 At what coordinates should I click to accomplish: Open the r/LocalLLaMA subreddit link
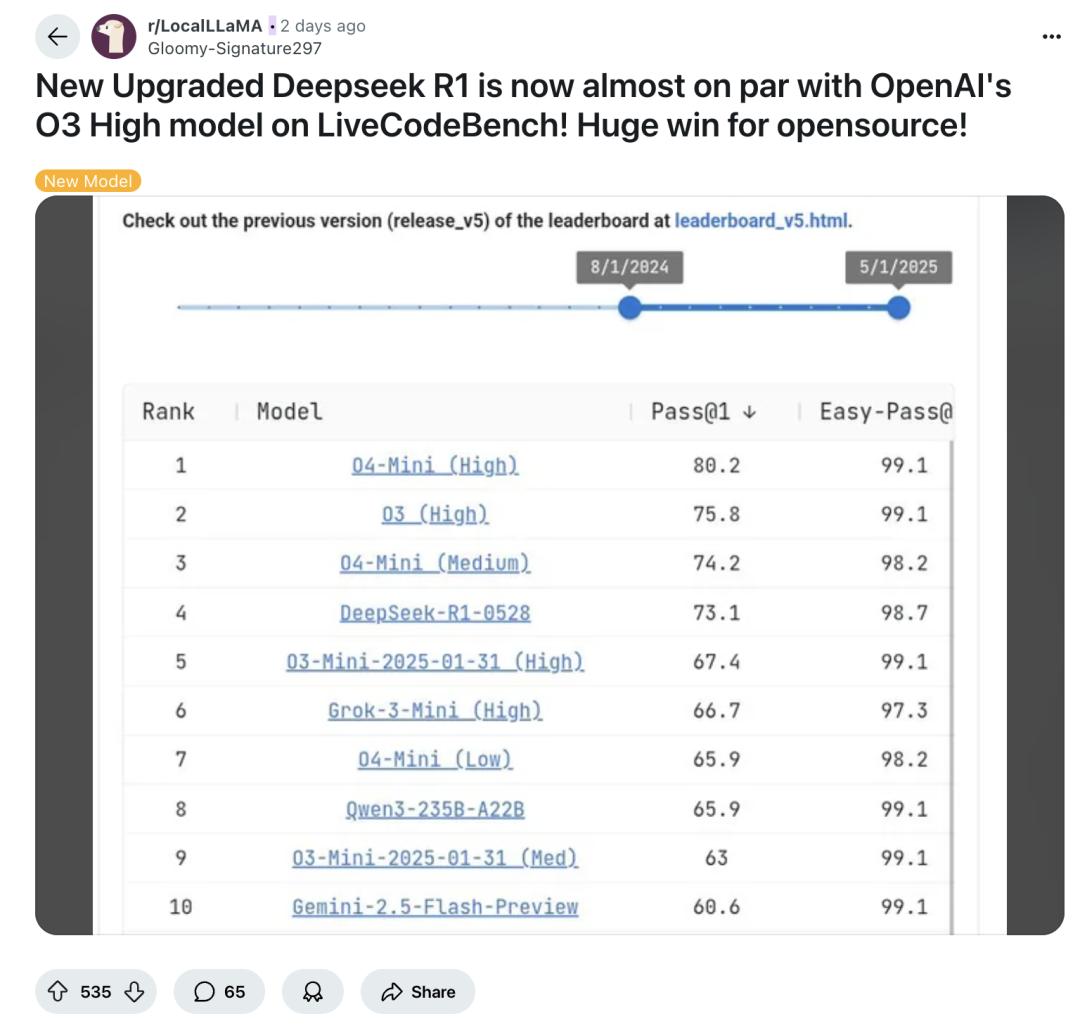[x=204, y=26]
